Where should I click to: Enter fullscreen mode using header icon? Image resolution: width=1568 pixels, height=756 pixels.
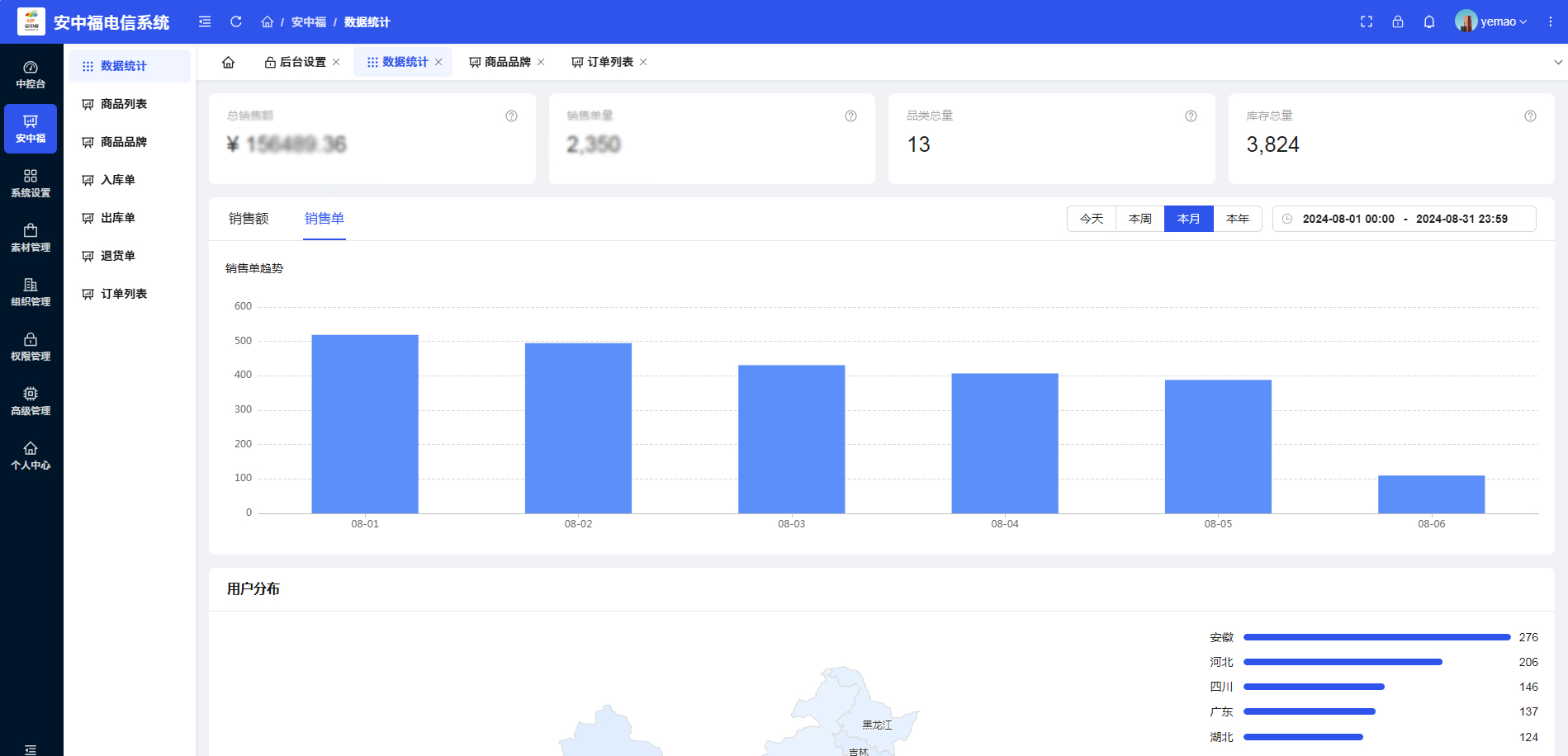[1367, 21]
